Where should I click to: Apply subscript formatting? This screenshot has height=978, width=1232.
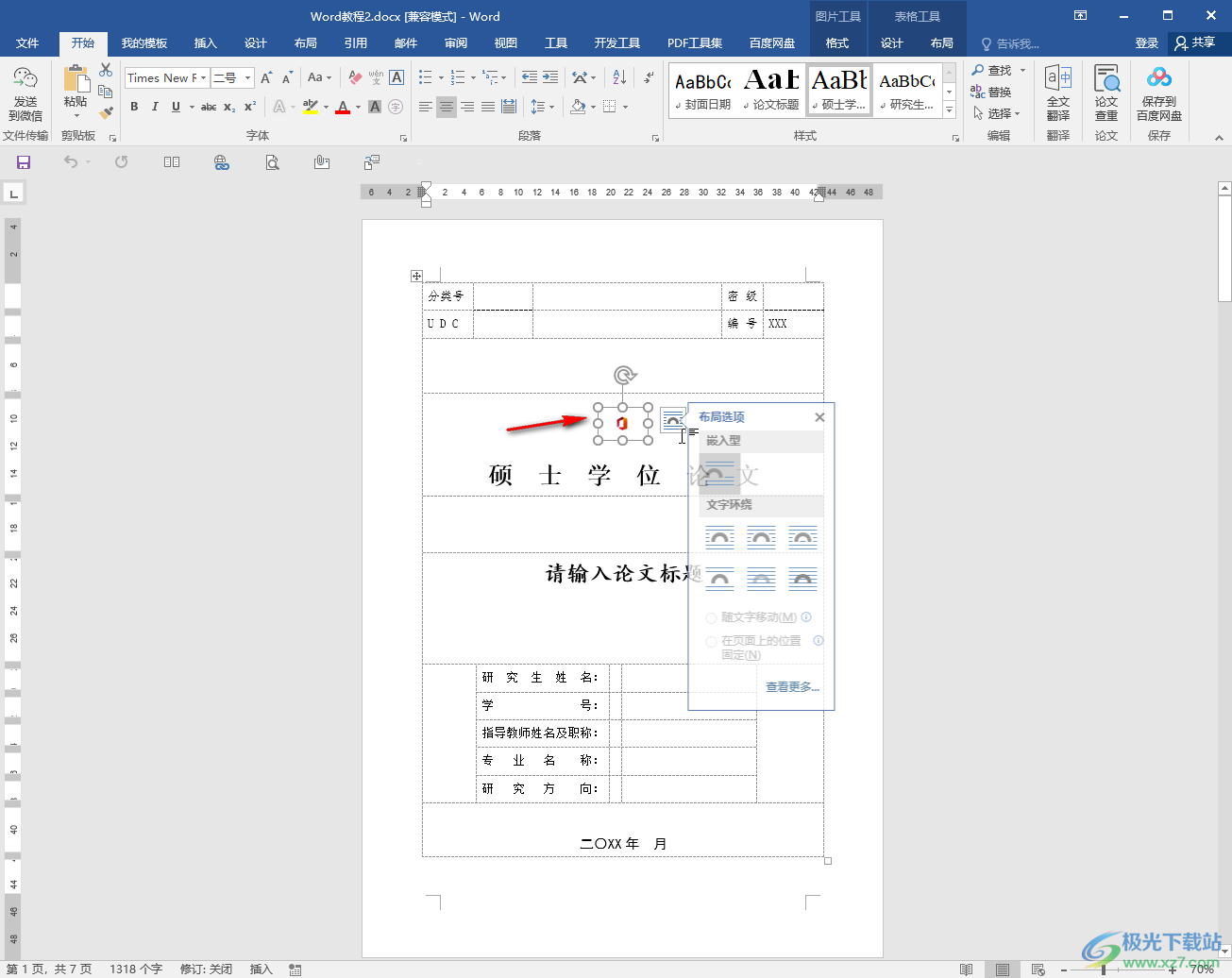tap(229, 107)
